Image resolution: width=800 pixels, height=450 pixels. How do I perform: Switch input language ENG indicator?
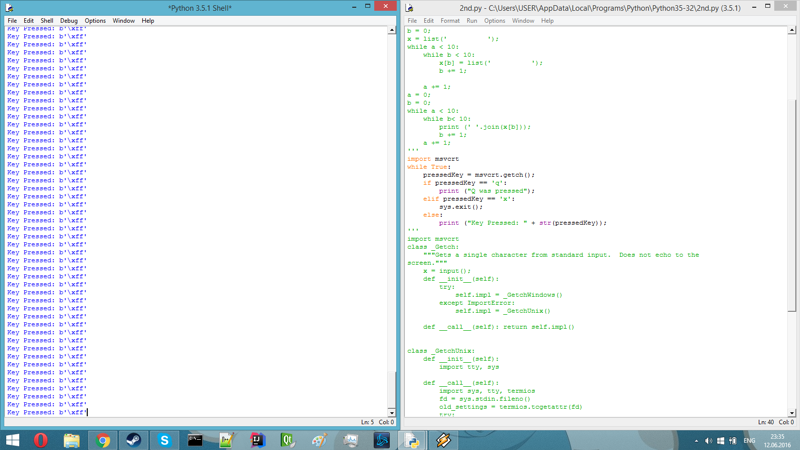pyautogui.click(x=749, y=441)
